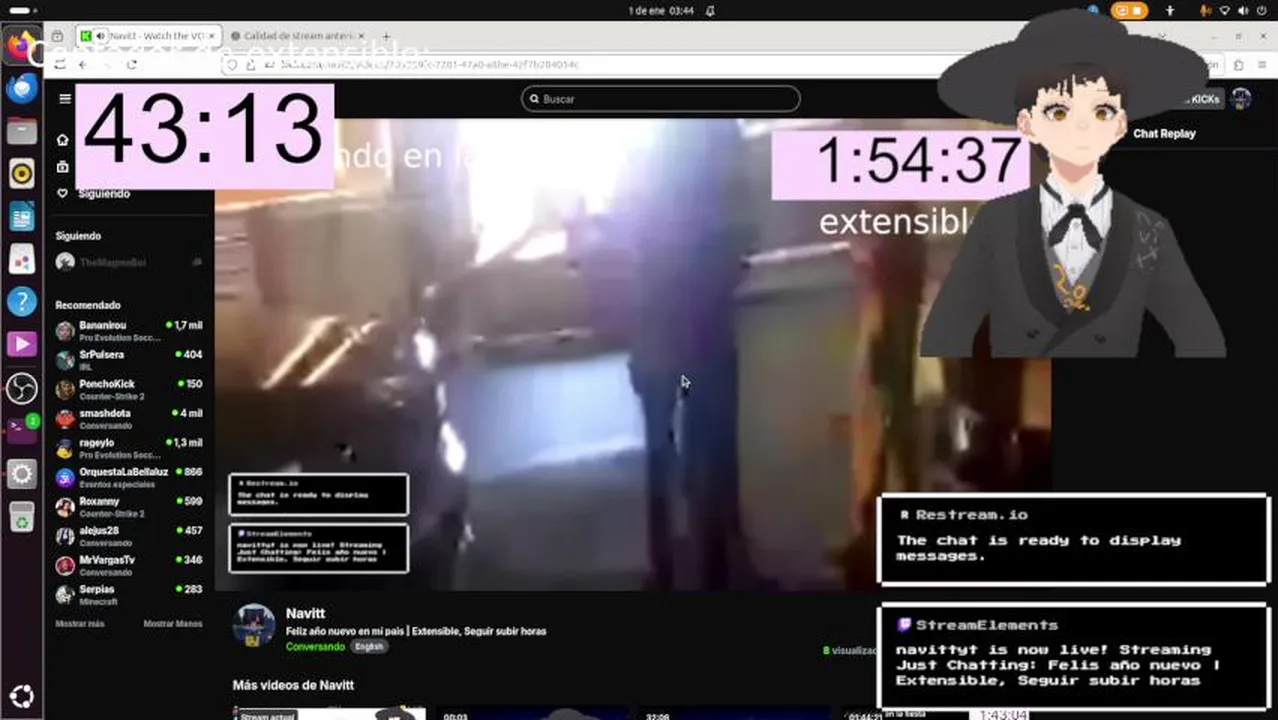This screenshot has height=720, width=1278.
Task: Click the Navitt channel name
Action: click(x=305, y=613)
